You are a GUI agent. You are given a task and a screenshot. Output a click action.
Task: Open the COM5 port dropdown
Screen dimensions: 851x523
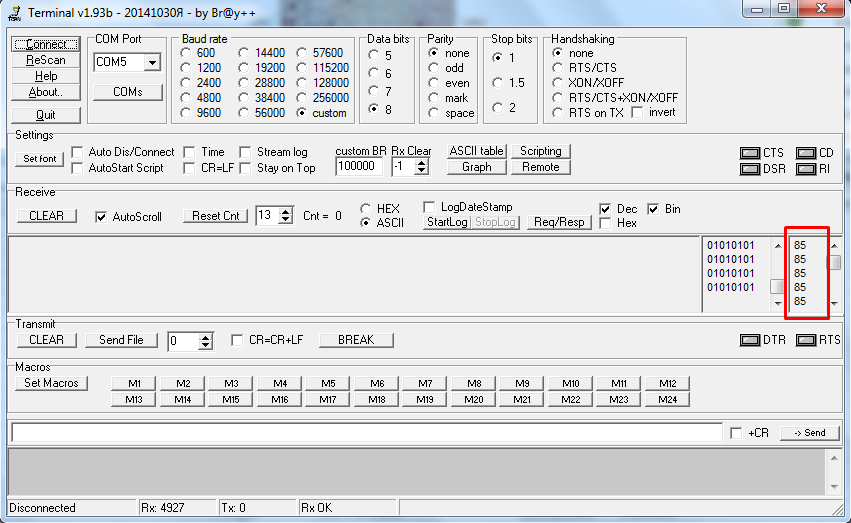coord(153,62)
